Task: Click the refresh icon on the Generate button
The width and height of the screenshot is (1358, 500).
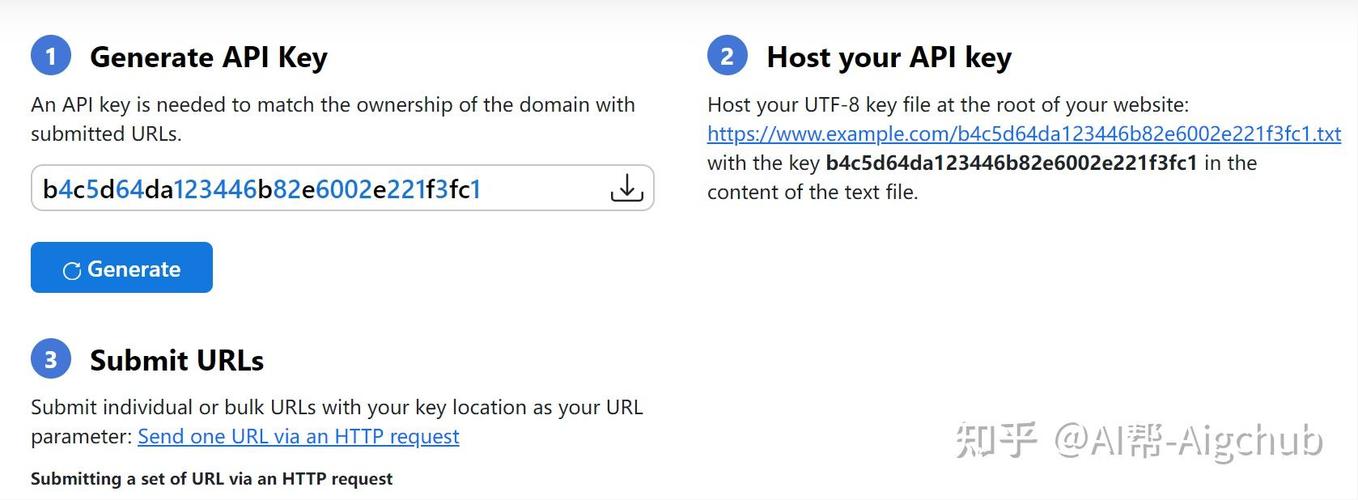Action: [x=72, y=270]
